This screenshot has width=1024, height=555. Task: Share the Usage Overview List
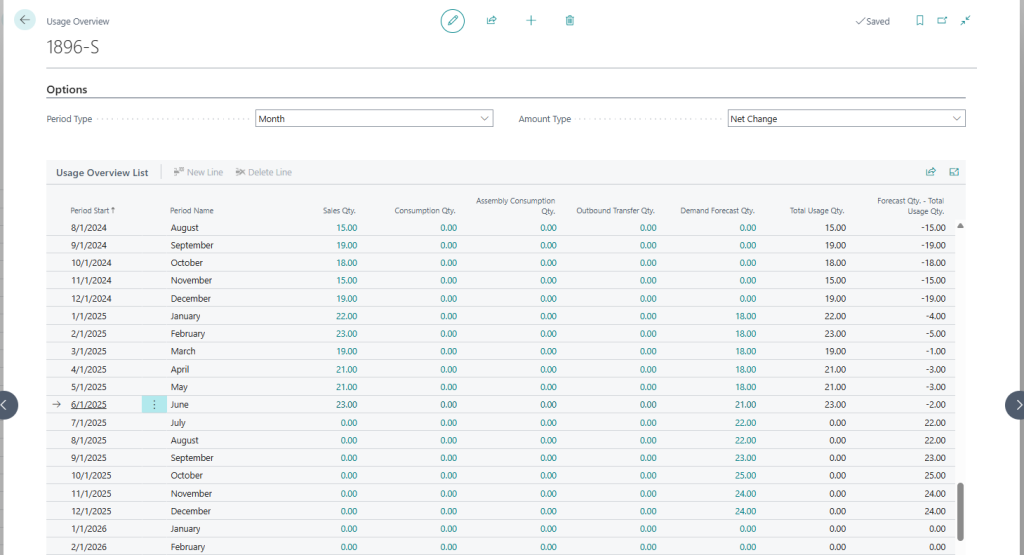click(931, 172)
